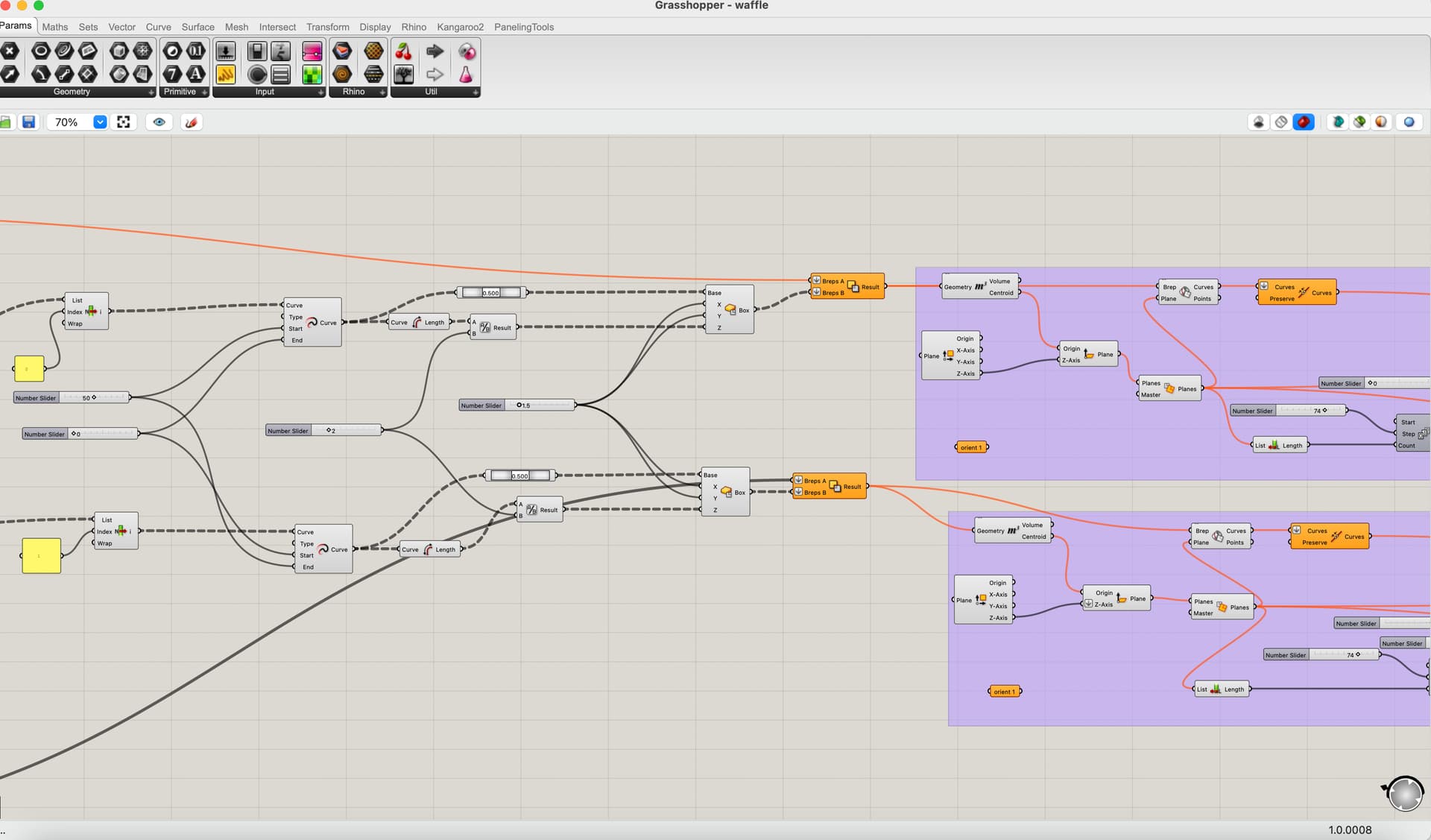Switch to the Intersect tab
The width and height of the screenshot is (1431, 840).
(277, 27)
